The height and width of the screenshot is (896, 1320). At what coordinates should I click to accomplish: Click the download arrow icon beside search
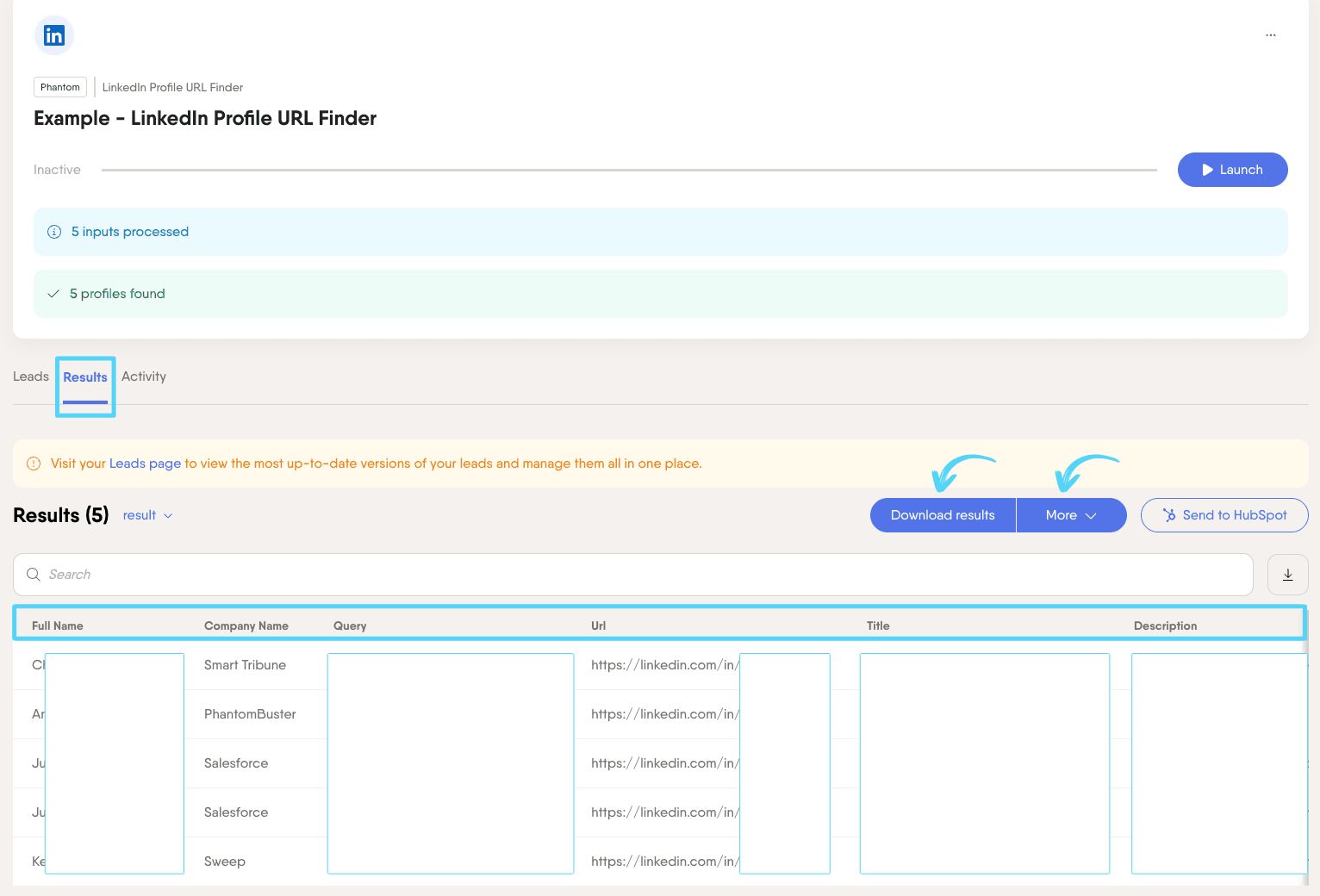coord(1288,575)
